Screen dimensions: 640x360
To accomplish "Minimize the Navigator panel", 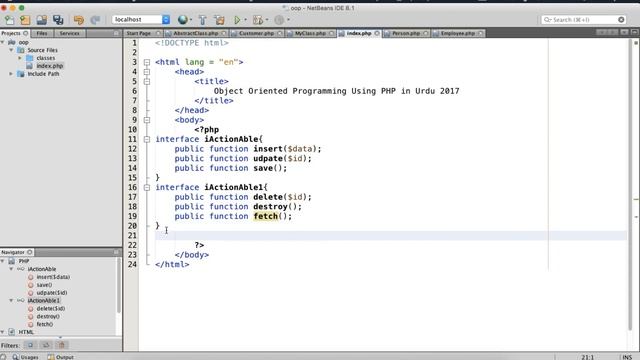I will 116,252.
